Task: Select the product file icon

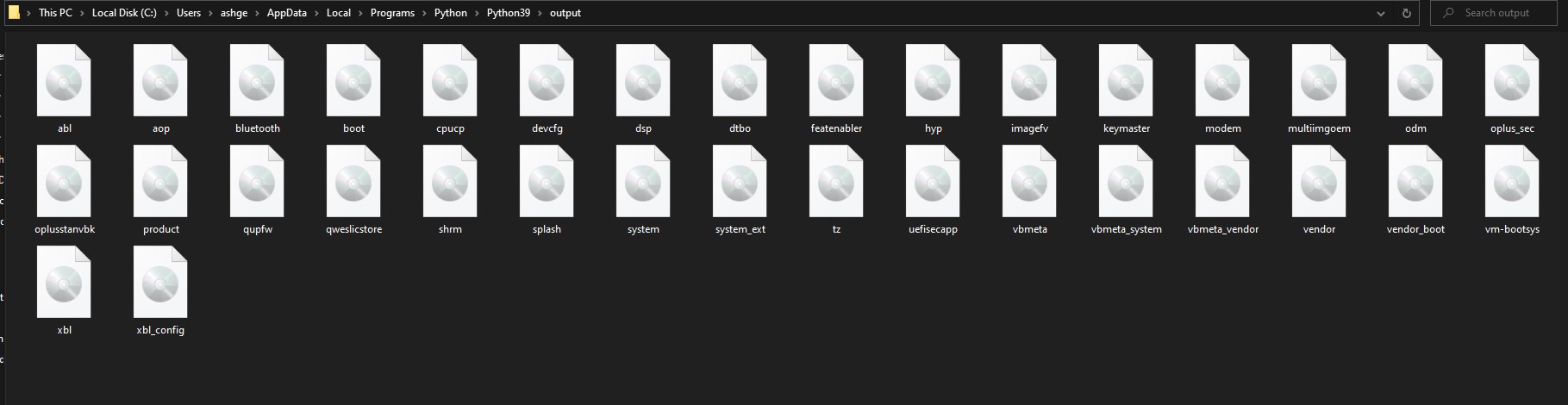Action: pyautogui.click(x=160, y=182)
